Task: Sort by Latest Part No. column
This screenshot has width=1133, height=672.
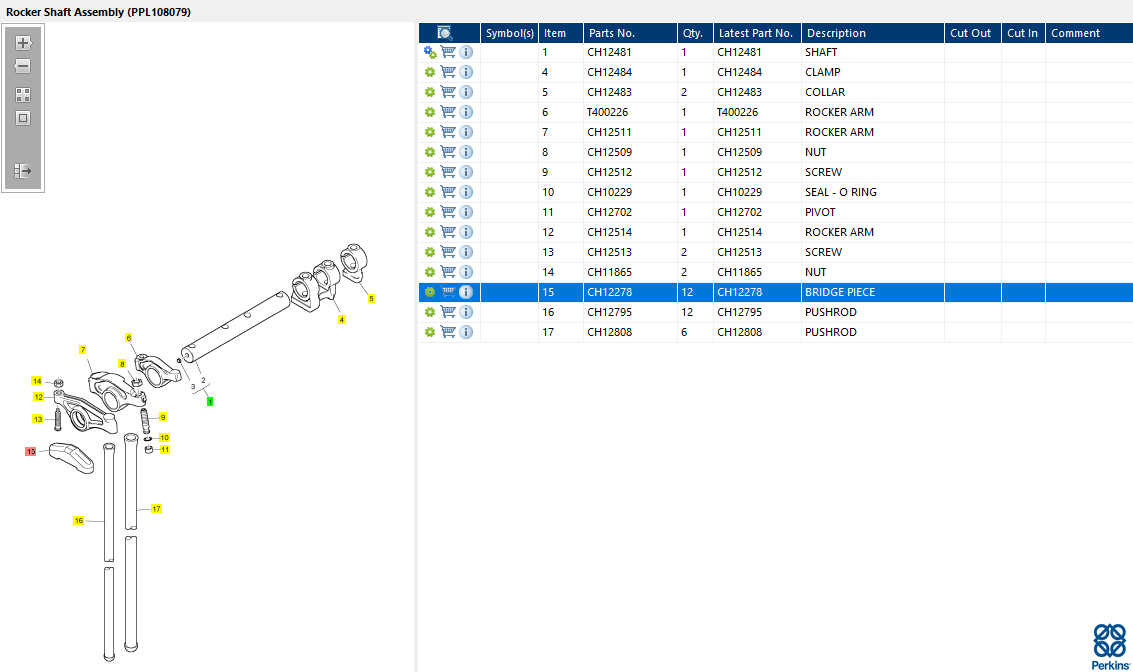Action: pos(757,33)
